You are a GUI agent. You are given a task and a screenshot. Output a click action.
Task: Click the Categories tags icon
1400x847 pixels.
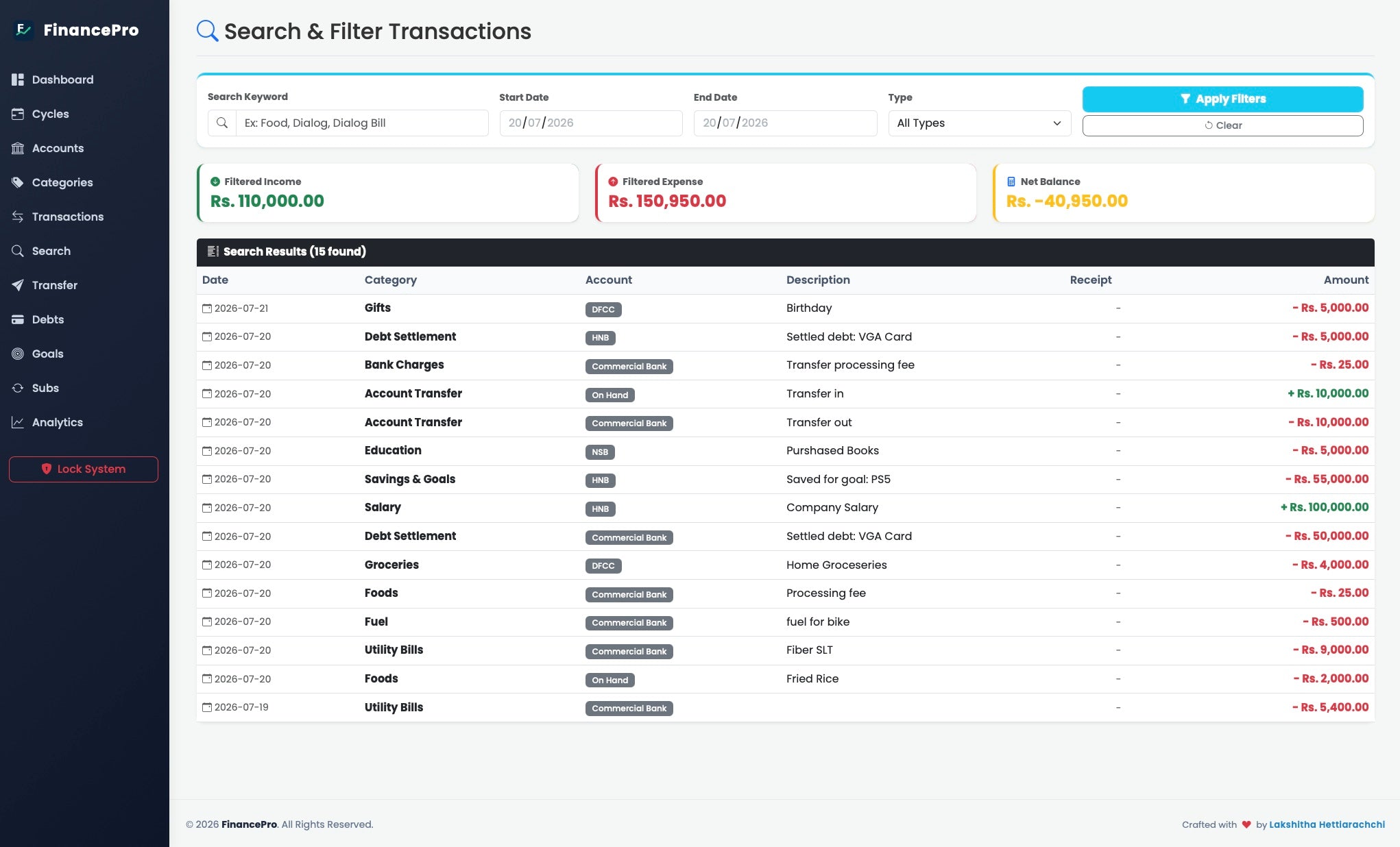tap(18, 182)
